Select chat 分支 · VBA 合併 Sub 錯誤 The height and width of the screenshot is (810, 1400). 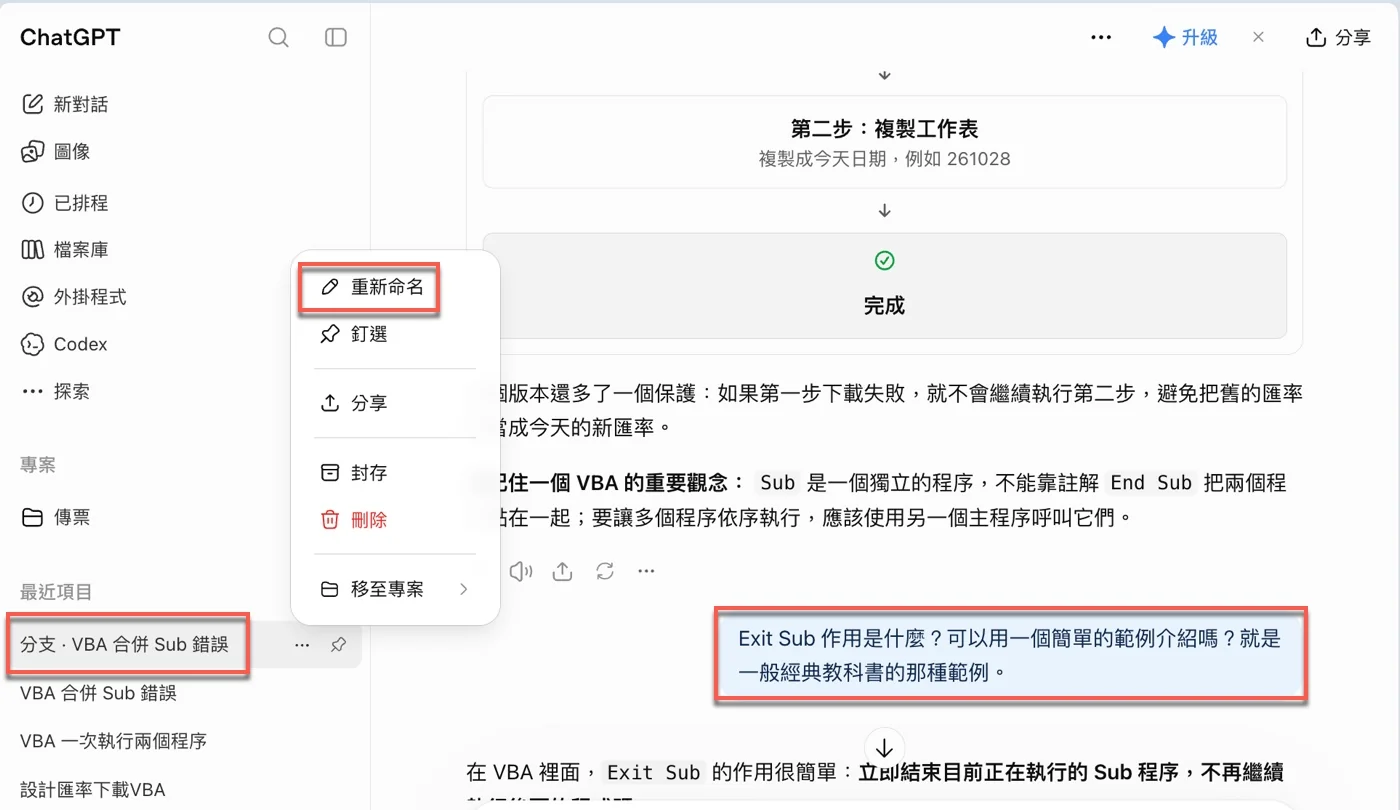tap(125, 645)
